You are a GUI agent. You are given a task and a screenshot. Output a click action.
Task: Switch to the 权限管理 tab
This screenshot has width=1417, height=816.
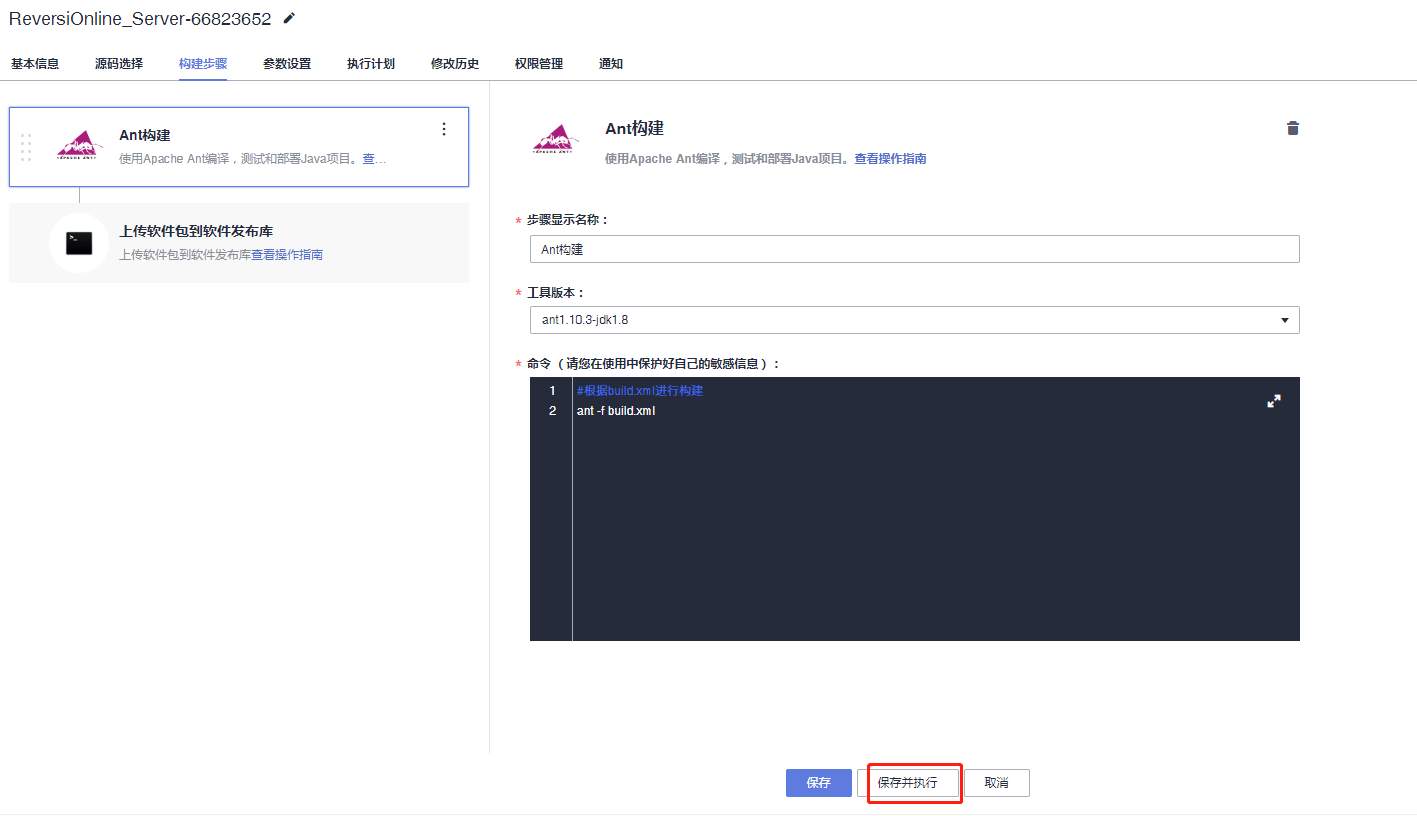point(539,64)
